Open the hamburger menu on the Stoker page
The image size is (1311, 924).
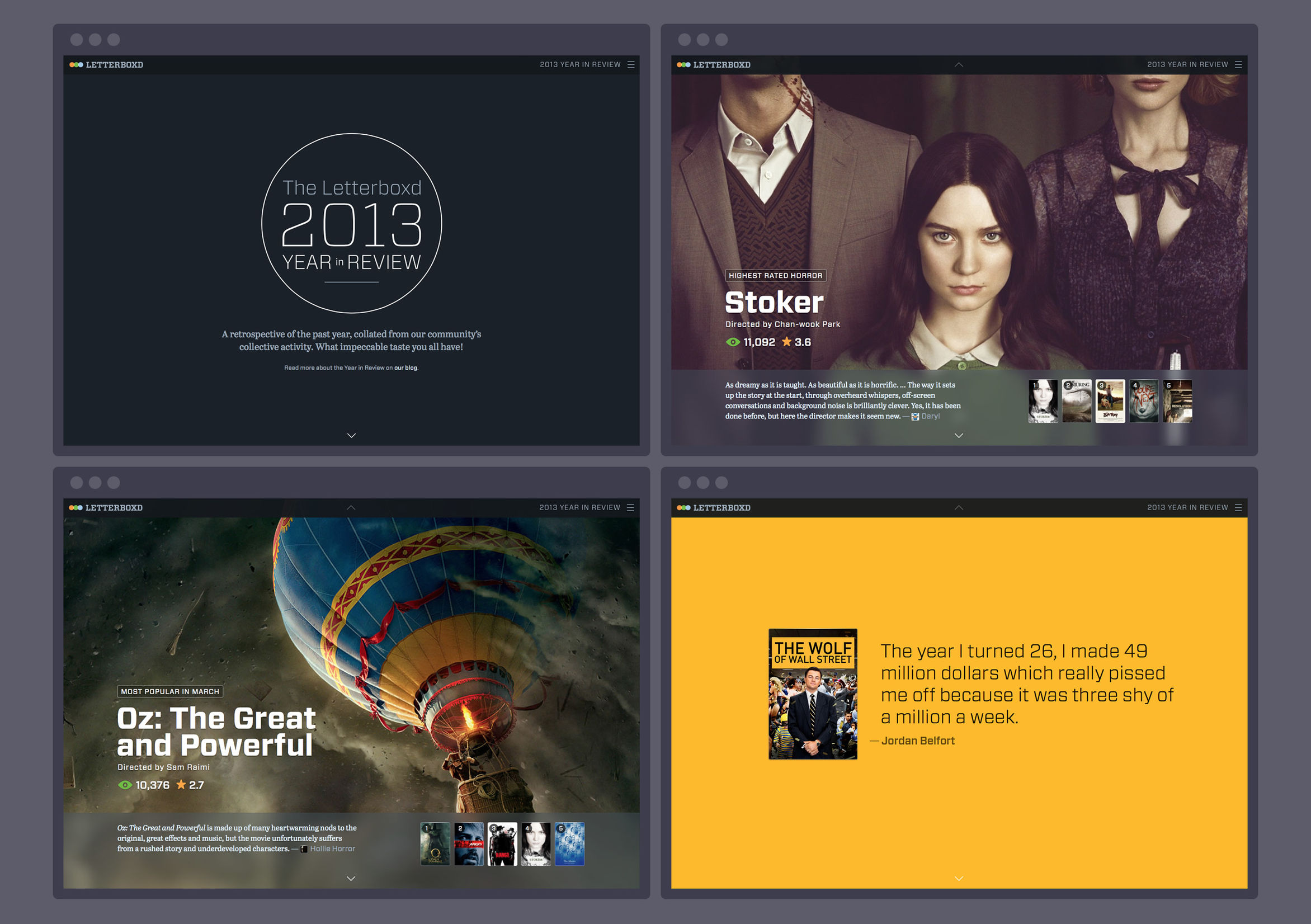click(1238, 64)
